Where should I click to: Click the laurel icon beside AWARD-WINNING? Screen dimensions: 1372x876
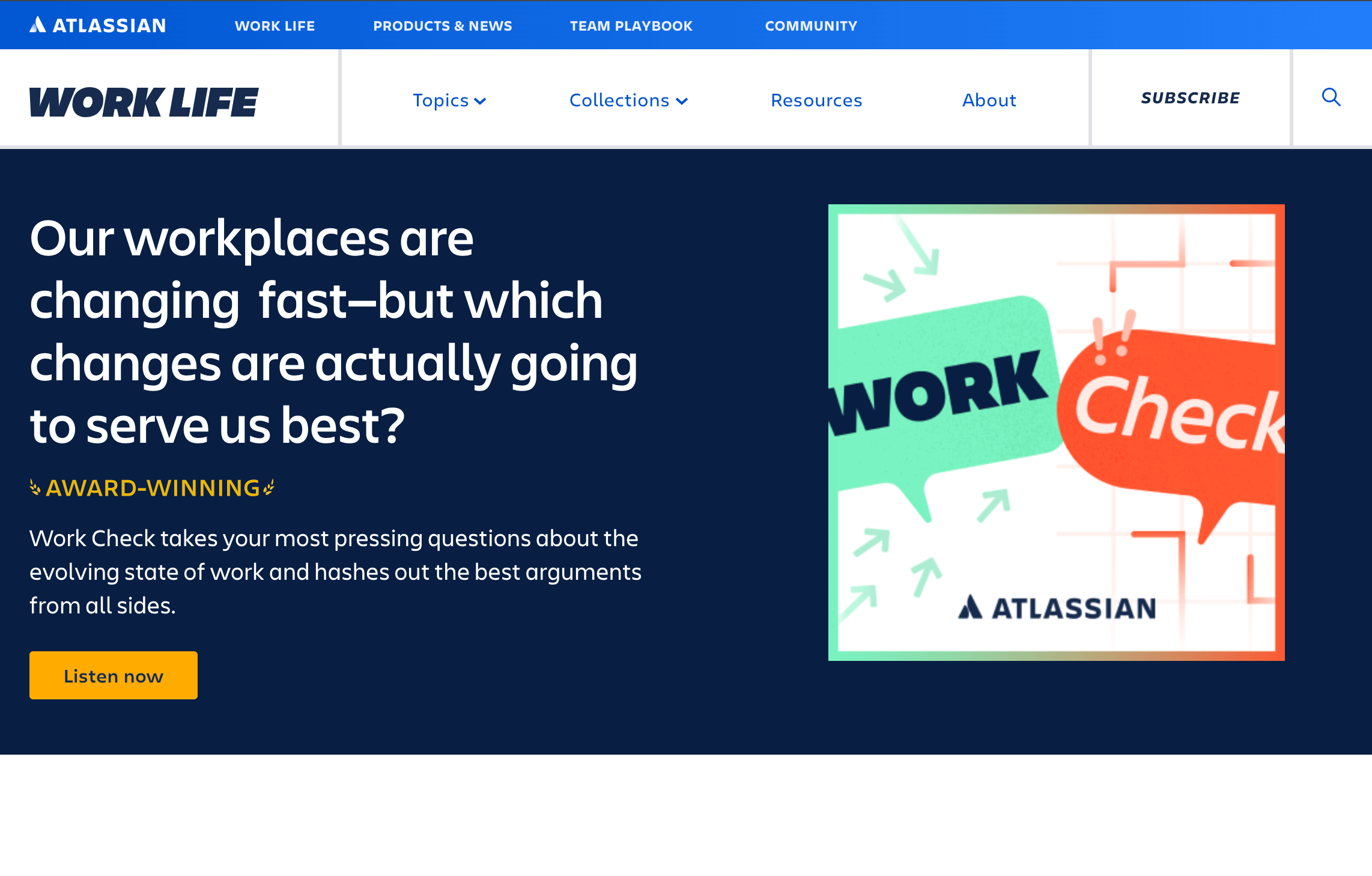coord(35,488)
